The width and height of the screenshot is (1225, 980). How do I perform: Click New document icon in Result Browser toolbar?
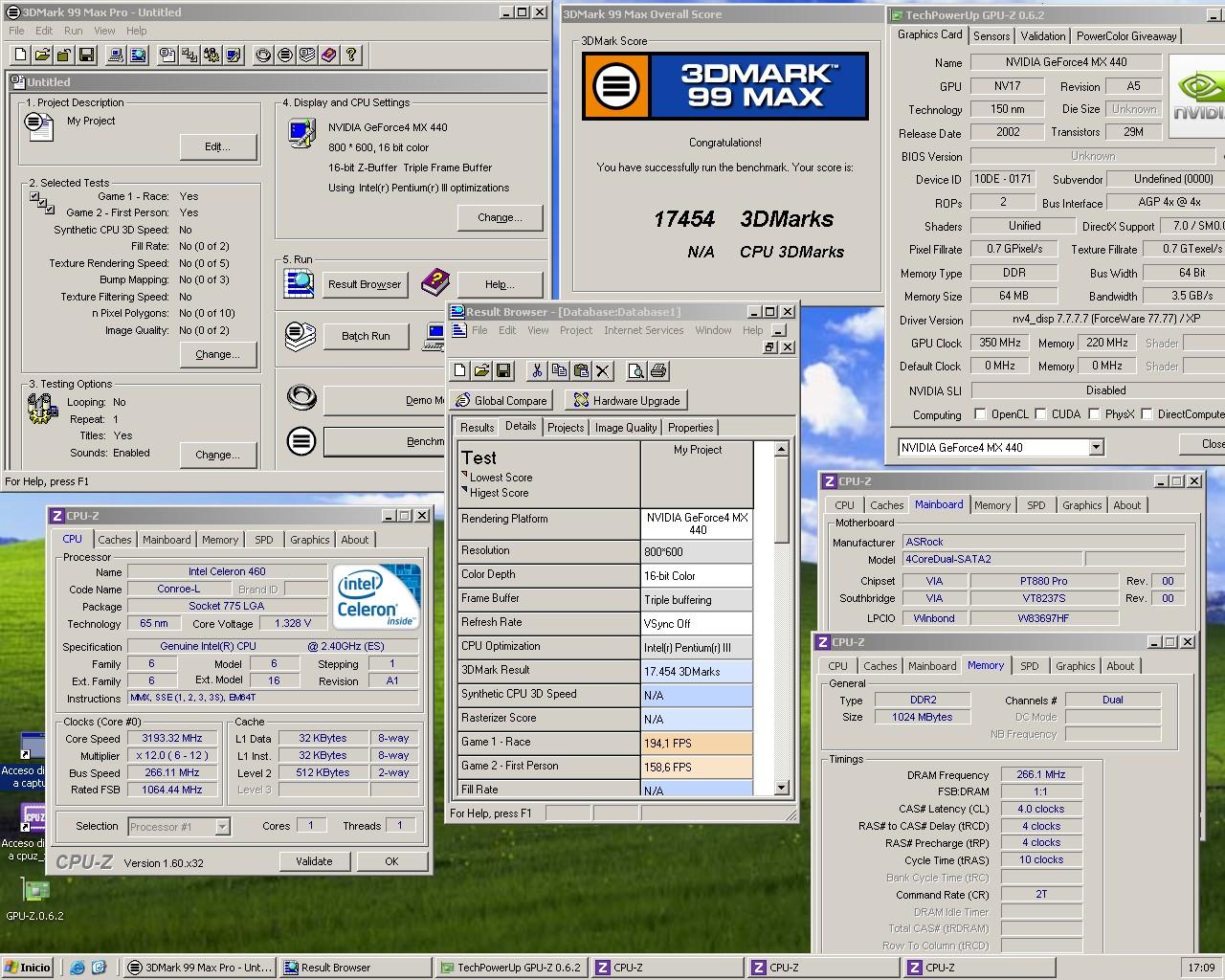click(460, 370)
